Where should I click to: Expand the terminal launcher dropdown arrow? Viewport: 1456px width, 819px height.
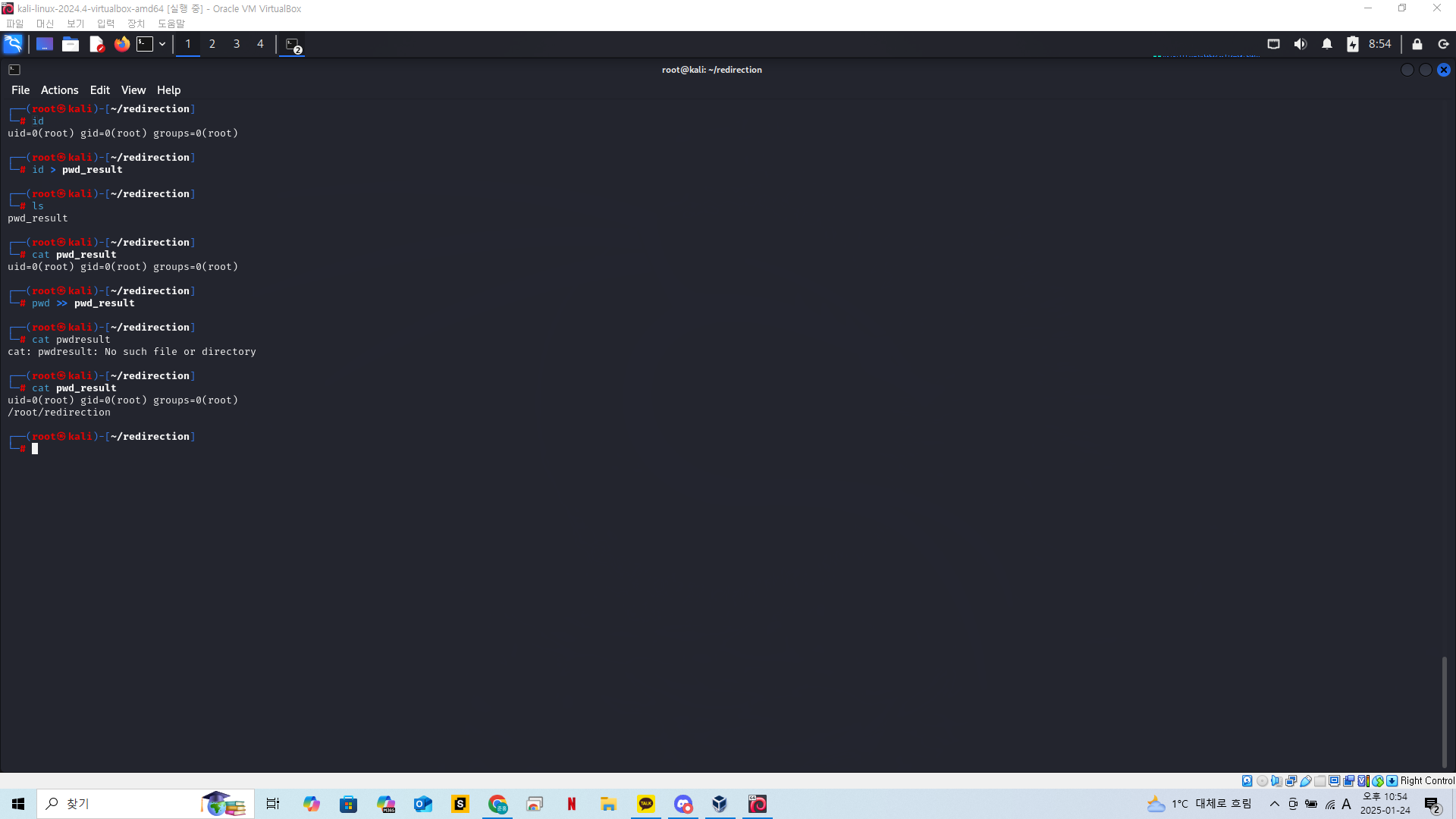coord(162,44)
